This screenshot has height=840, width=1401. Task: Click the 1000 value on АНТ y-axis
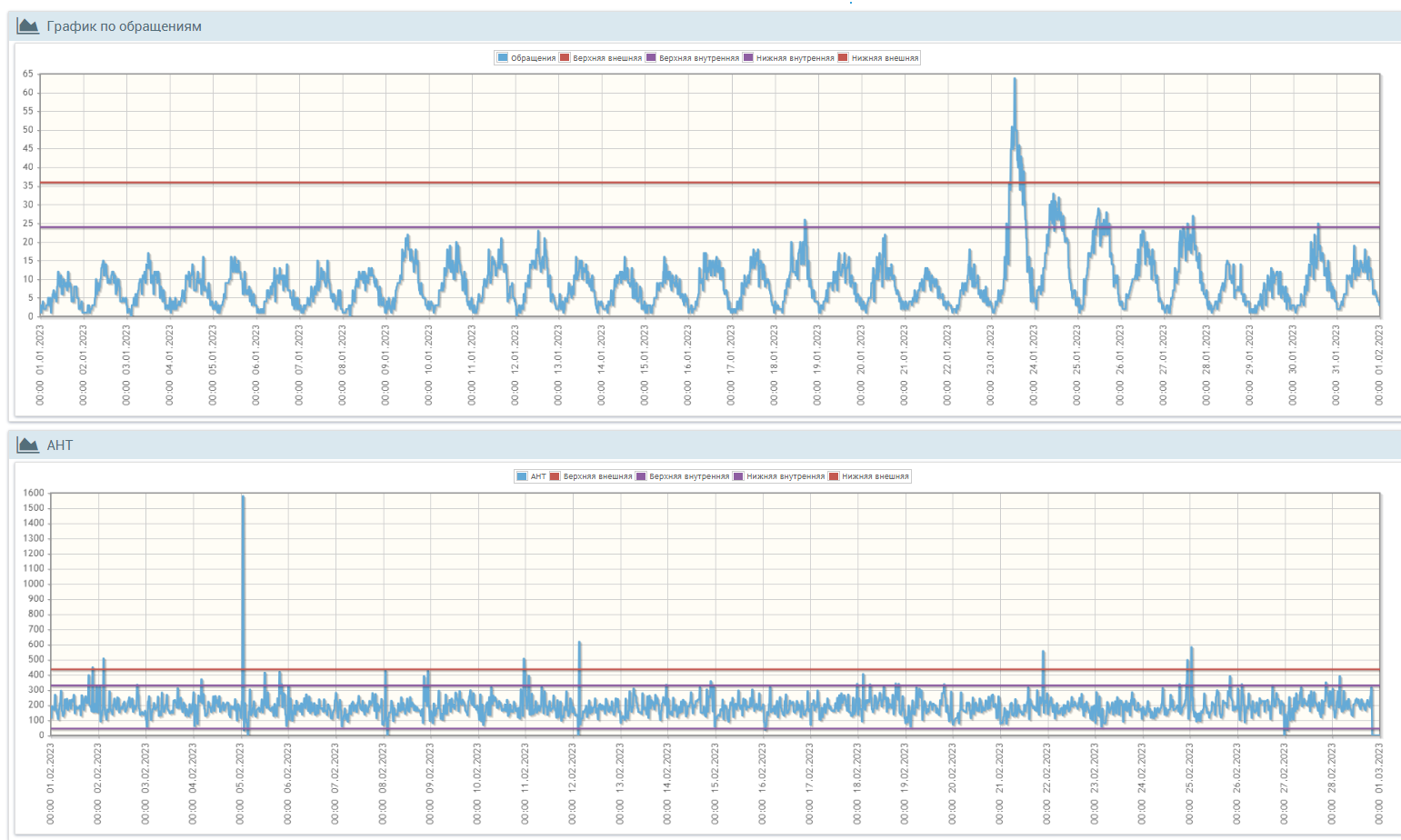tap(34, 584)
